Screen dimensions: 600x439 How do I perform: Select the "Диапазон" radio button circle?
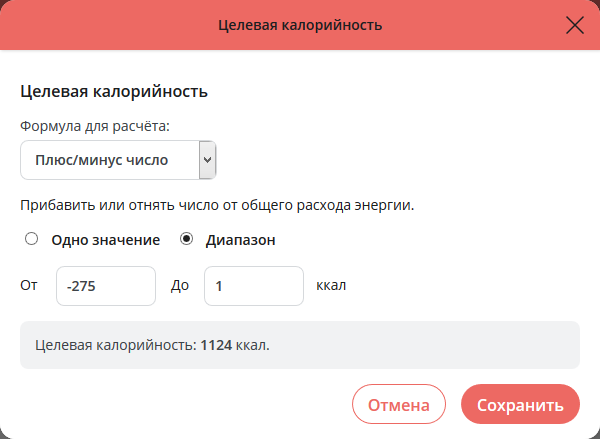pyautogui.click(x=186, y=239)
